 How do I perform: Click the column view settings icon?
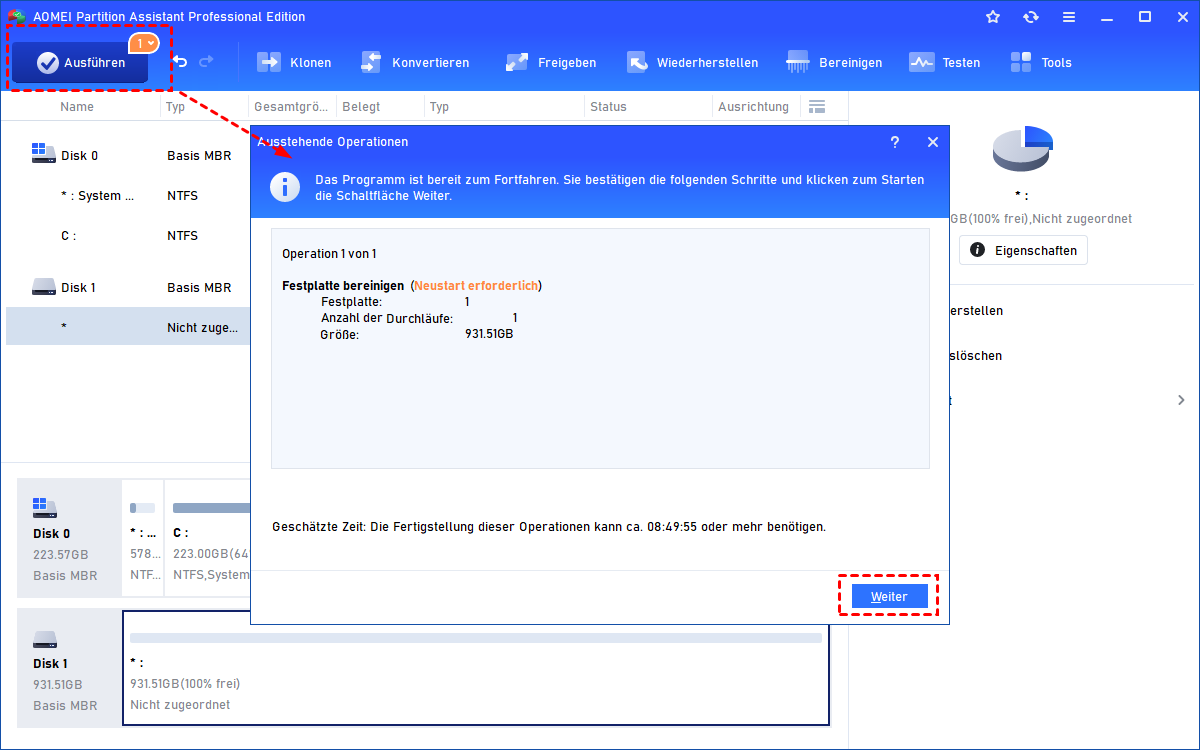pyautogui.click(x=817, y=107)
